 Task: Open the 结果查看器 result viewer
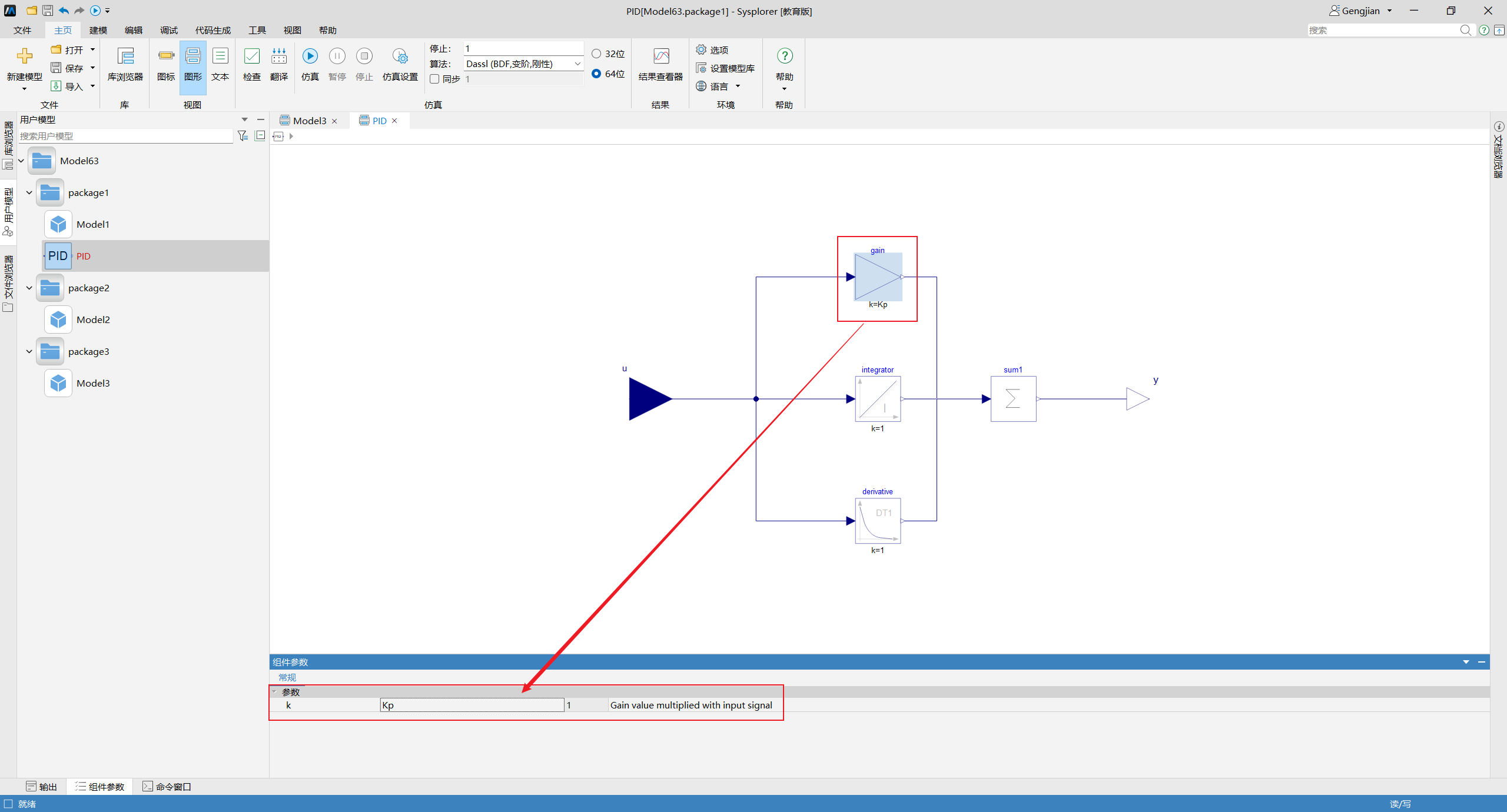[x=660, y=57]
